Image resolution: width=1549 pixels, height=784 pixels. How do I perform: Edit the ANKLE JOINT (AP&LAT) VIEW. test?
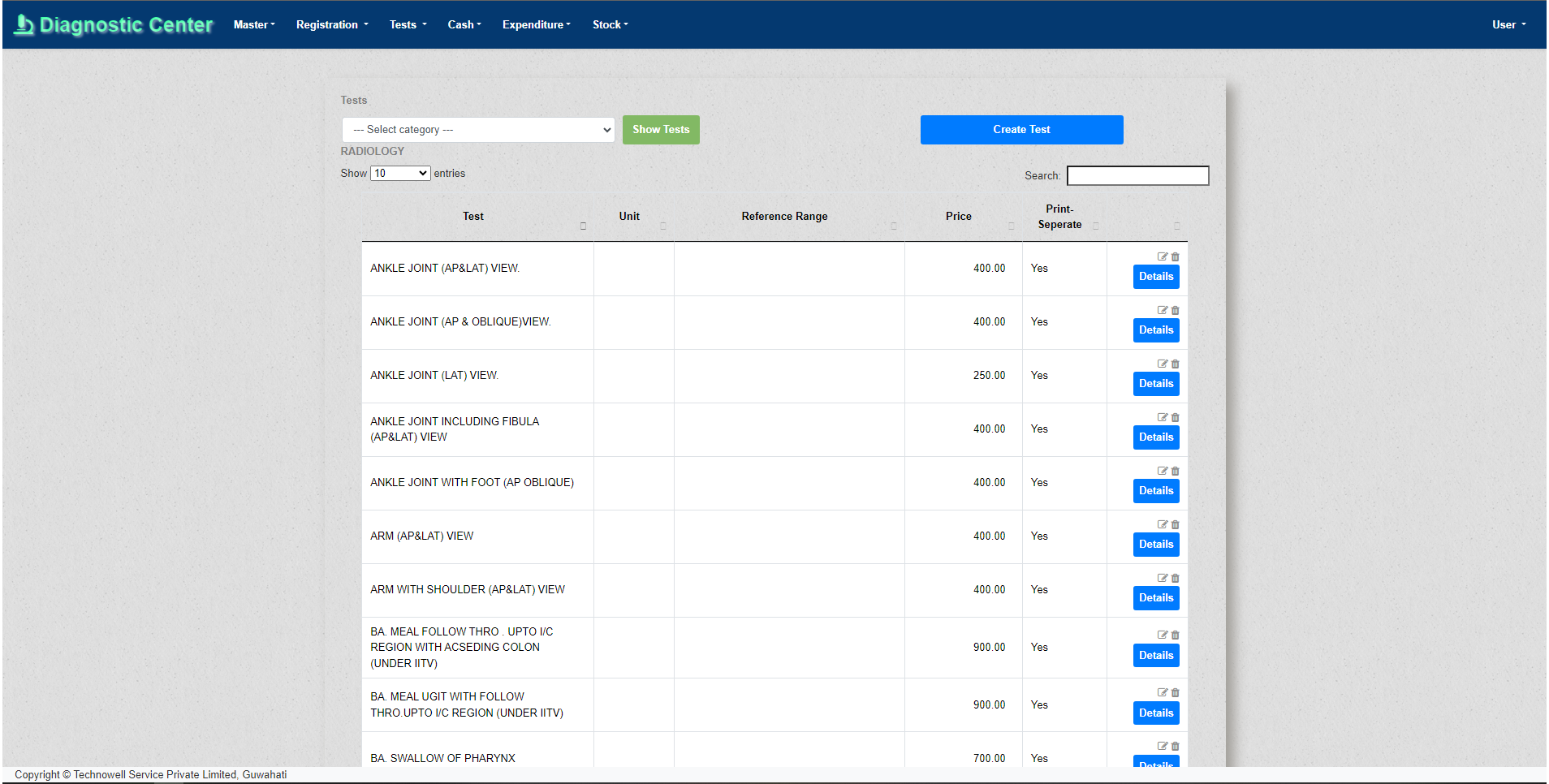tap(1163, 256)
